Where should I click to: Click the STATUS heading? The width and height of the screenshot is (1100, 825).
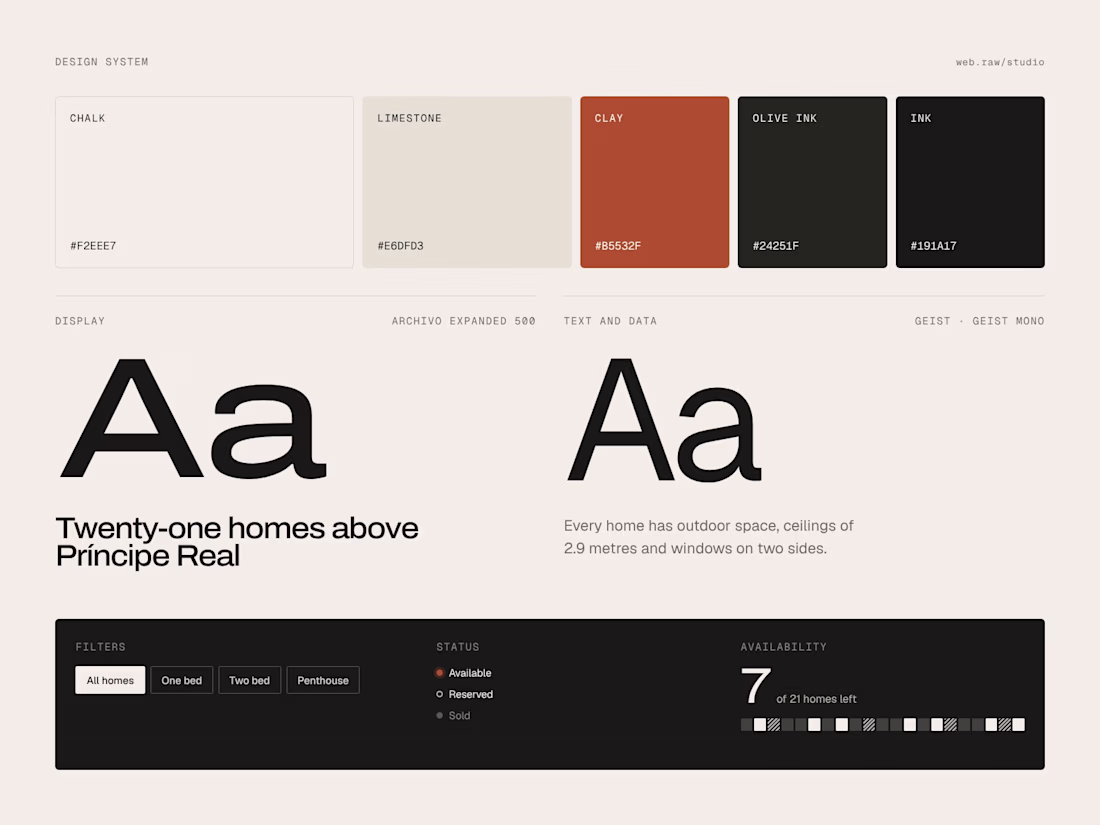point(458,647)
